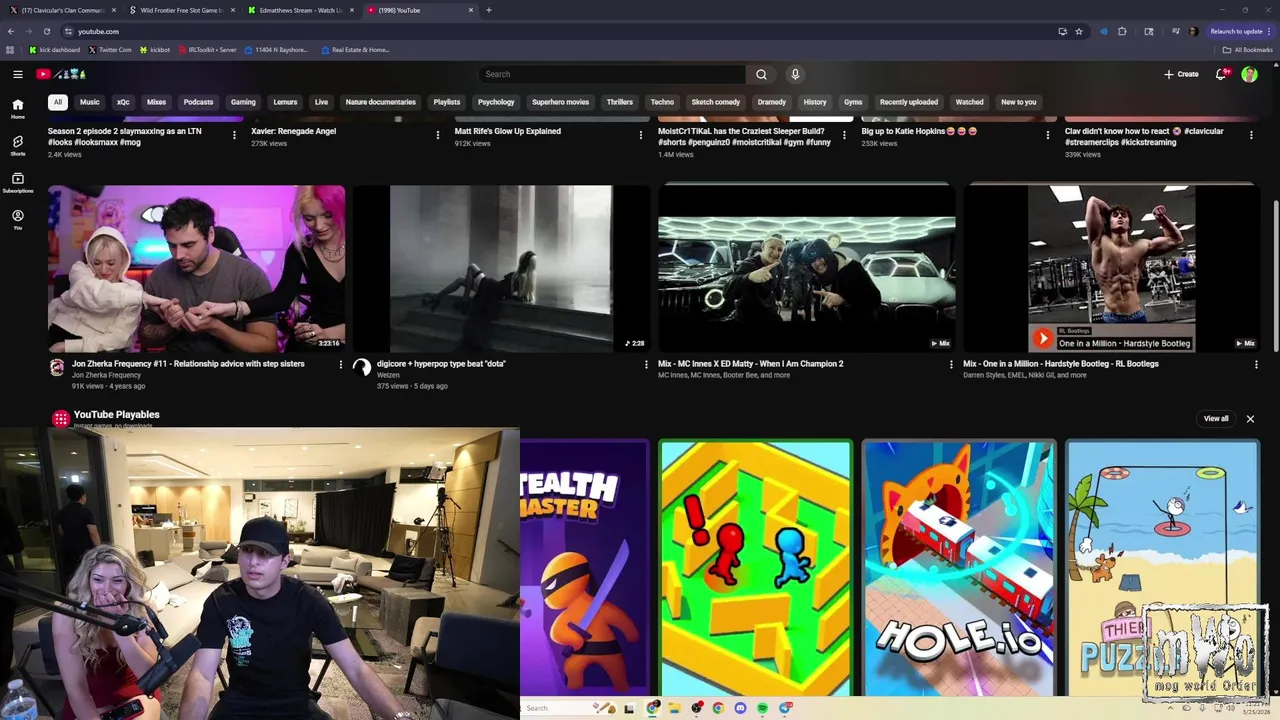Open options for Jon Zherka Frequency video
The width and height of the screenshot is (1280, 720).
[x=340, y=365]
